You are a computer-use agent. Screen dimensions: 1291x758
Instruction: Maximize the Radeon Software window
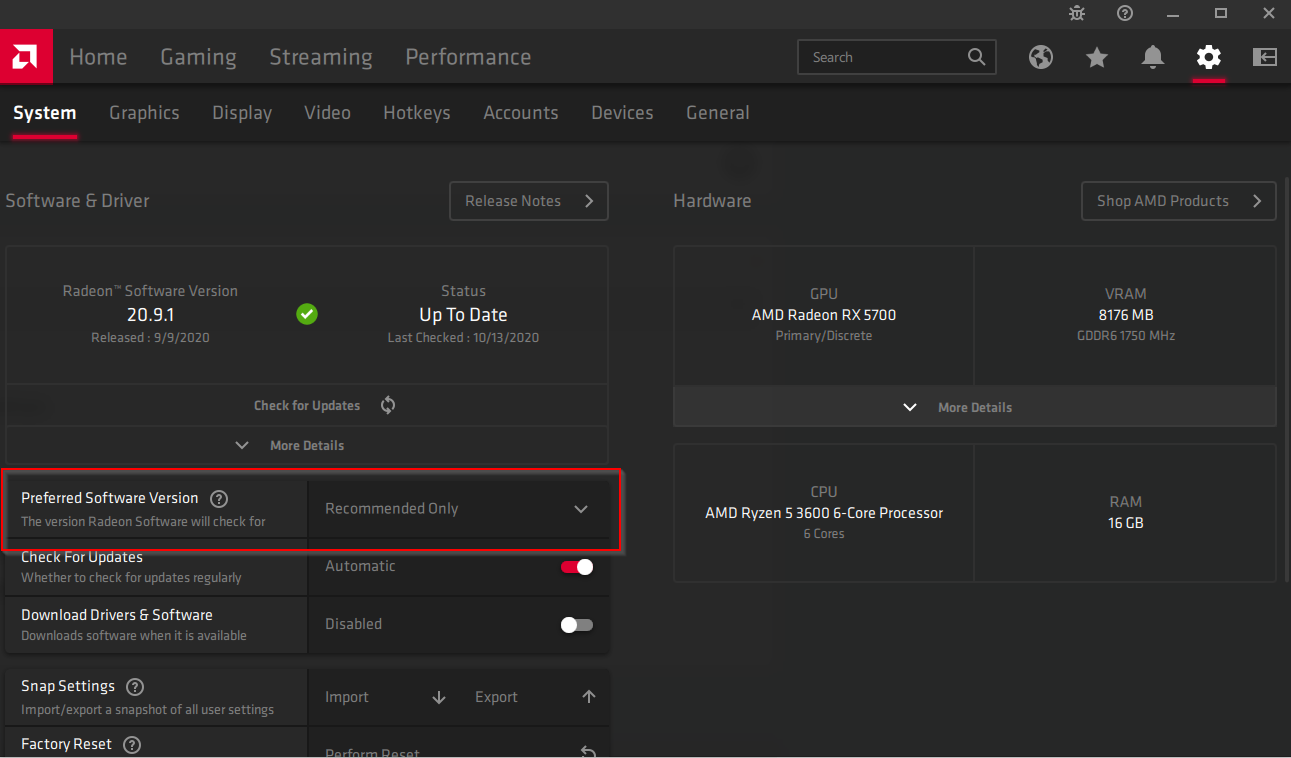click(1221, 13)
